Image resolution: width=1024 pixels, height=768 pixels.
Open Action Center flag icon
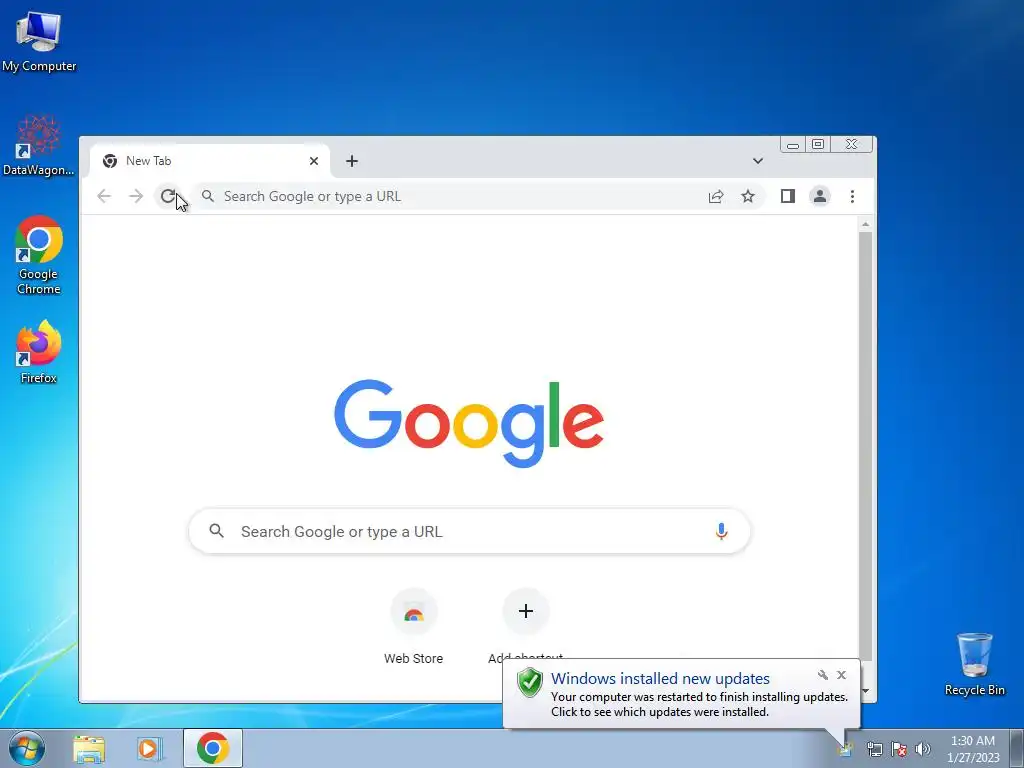(899, 749)
